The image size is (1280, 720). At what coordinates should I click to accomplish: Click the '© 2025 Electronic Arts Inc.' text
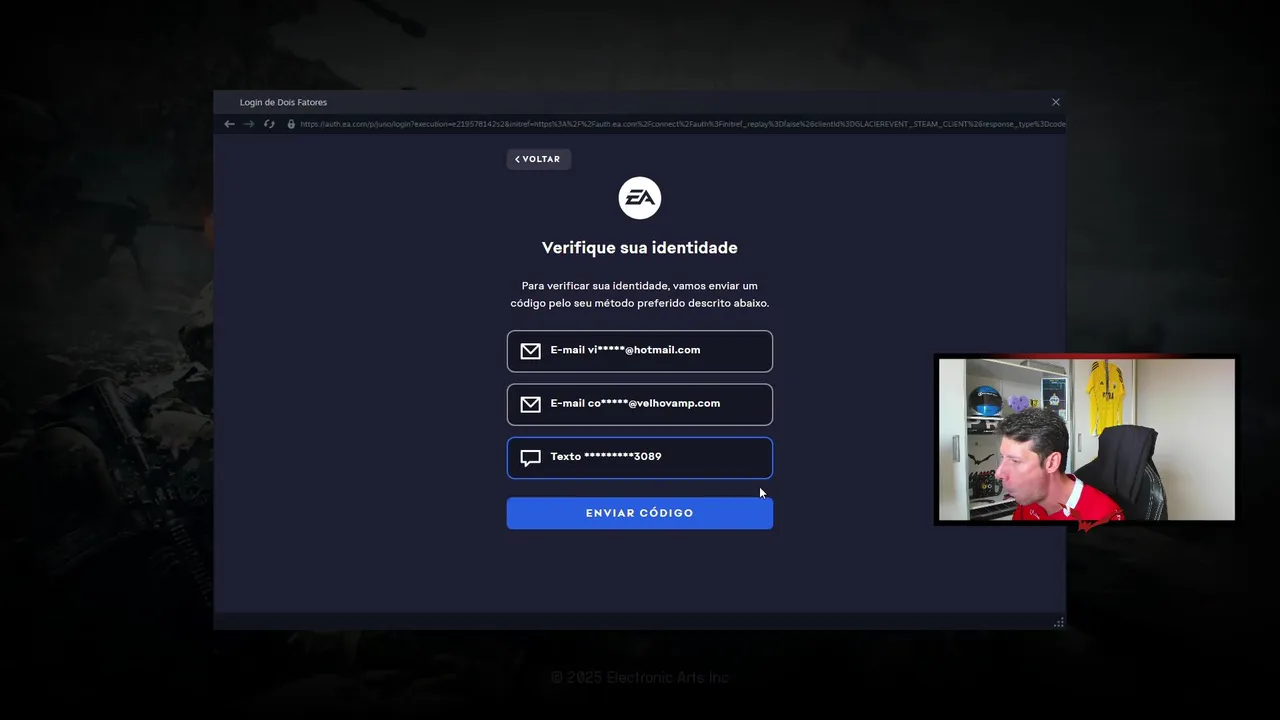640,678
